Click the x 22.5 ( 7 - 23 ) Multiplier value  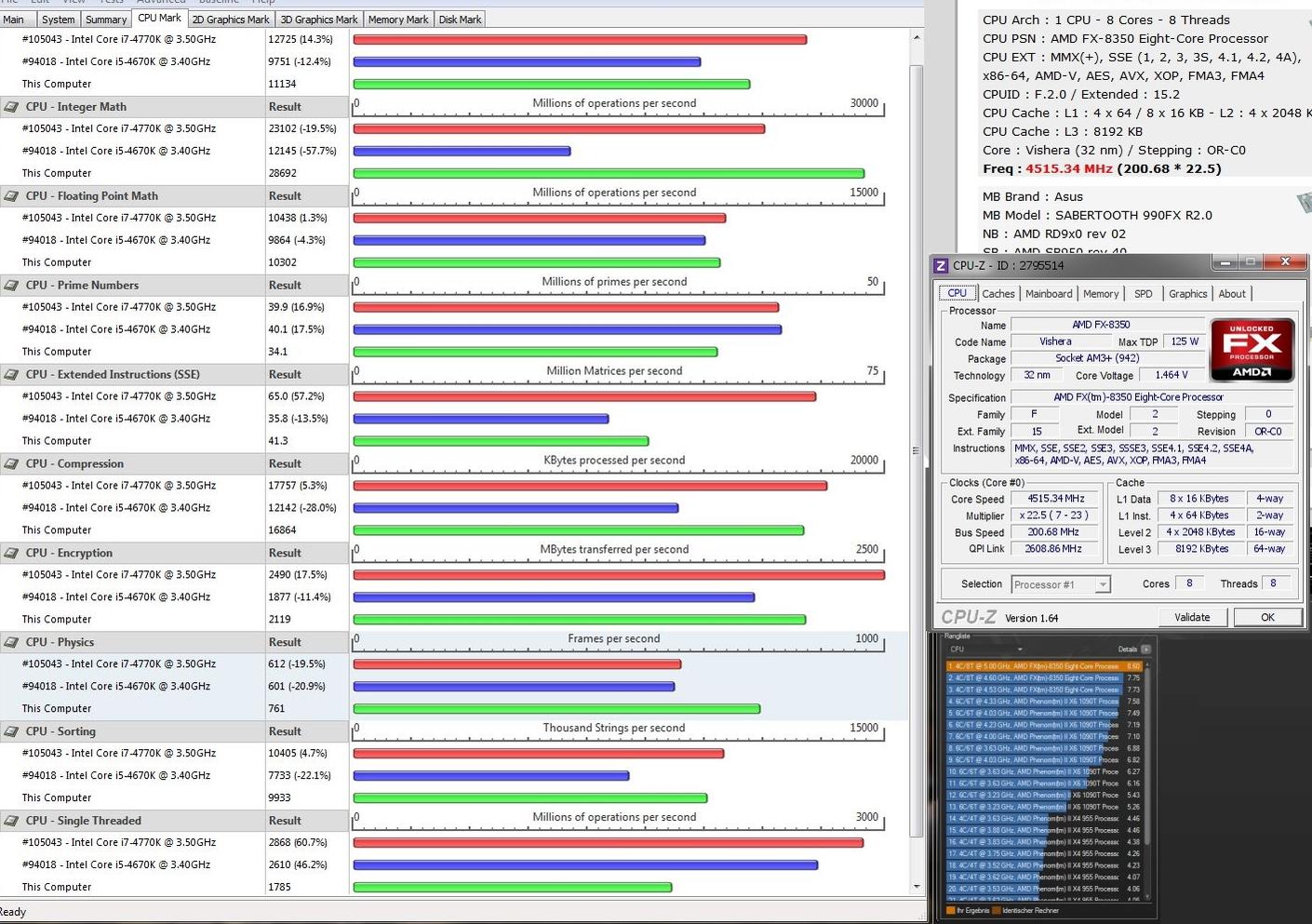[x=1056, y=516]
